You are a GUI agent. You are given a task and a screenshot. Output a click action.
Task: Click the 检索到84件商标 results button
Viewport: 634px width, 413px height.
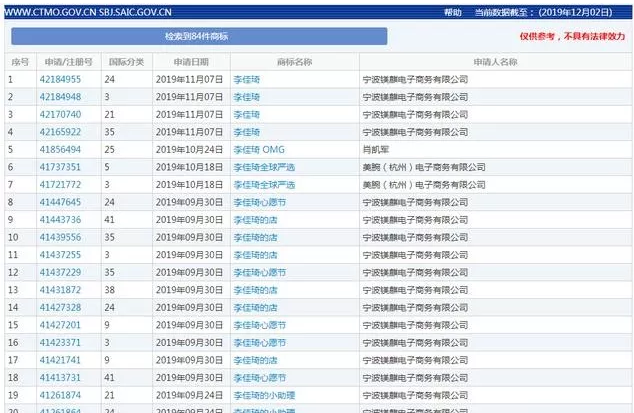tap(197, 36)
